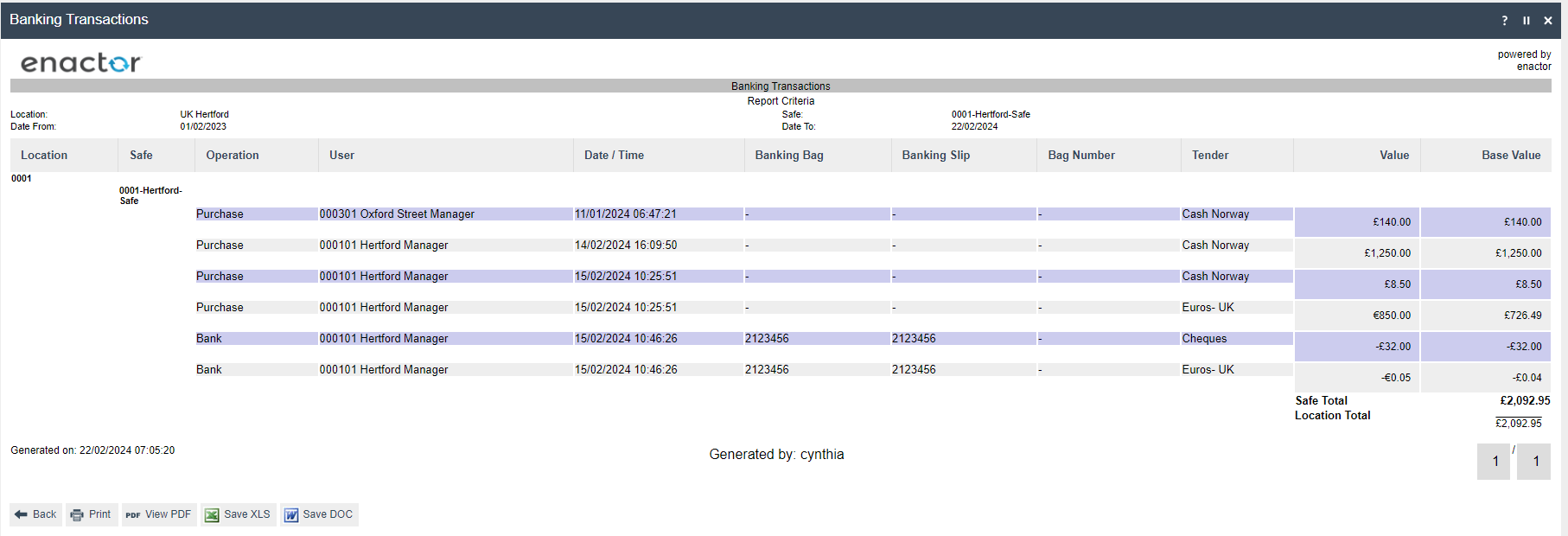Screen dimensions: 1568x536
Task: Click the Date From value 01/02/2023
Action: coord(203,126)
